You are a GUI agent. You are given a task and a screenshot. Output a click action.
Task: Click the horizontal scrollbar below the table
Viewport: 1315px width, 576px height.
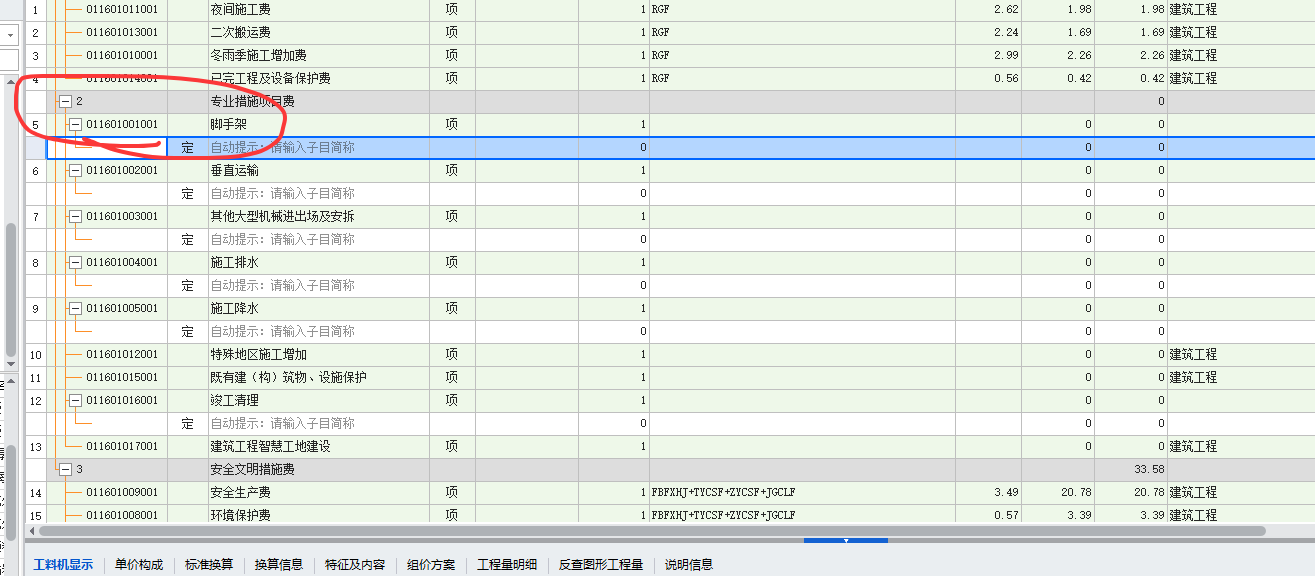[x=653, y=531]
